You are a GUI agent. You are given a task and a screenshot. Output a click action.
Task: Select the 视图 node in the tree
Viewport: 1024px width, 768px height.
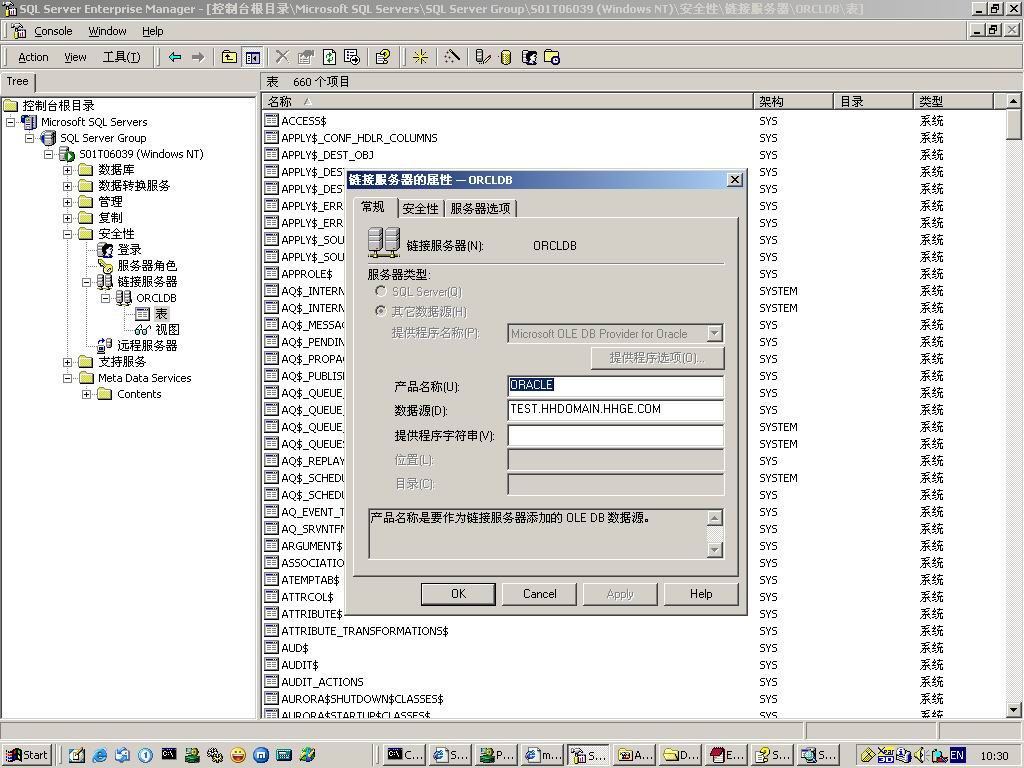click(167, 330)
